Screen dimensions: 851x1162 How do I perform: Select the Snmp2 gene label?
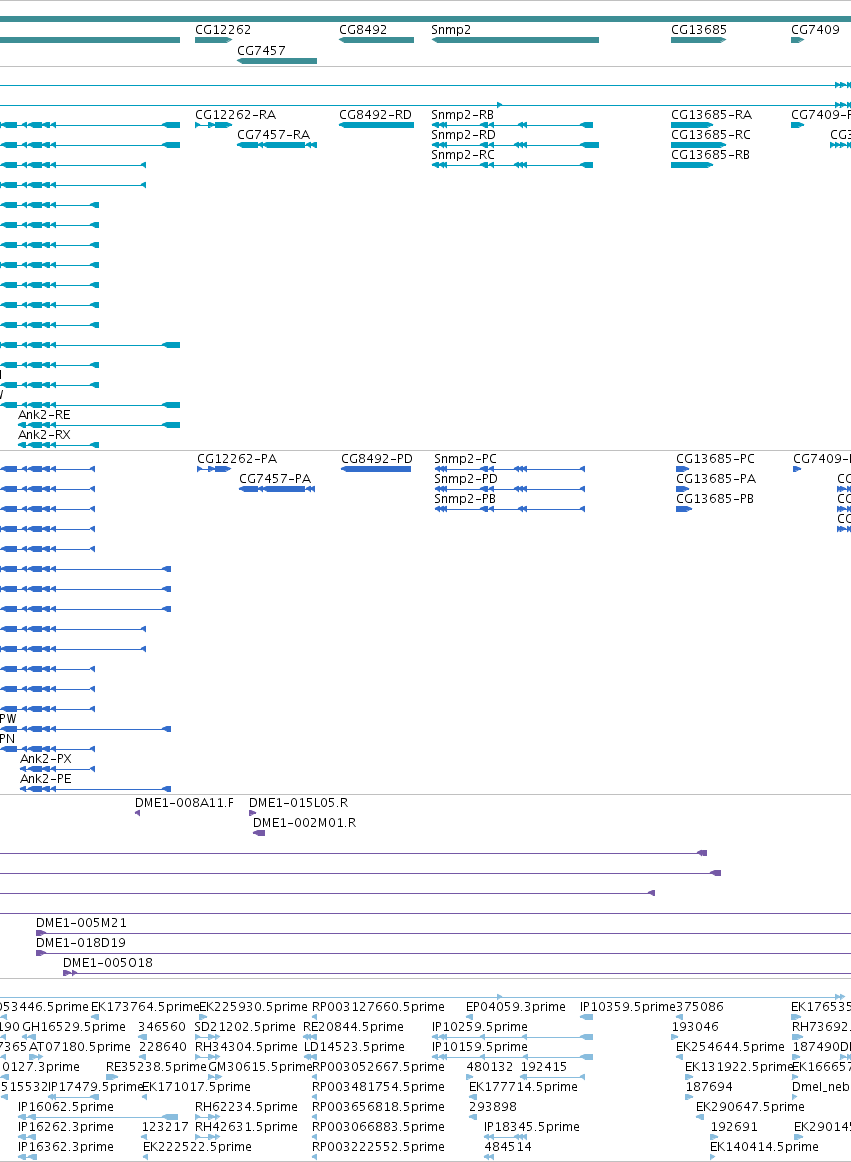pyautogui.click(x=451, y=30)
